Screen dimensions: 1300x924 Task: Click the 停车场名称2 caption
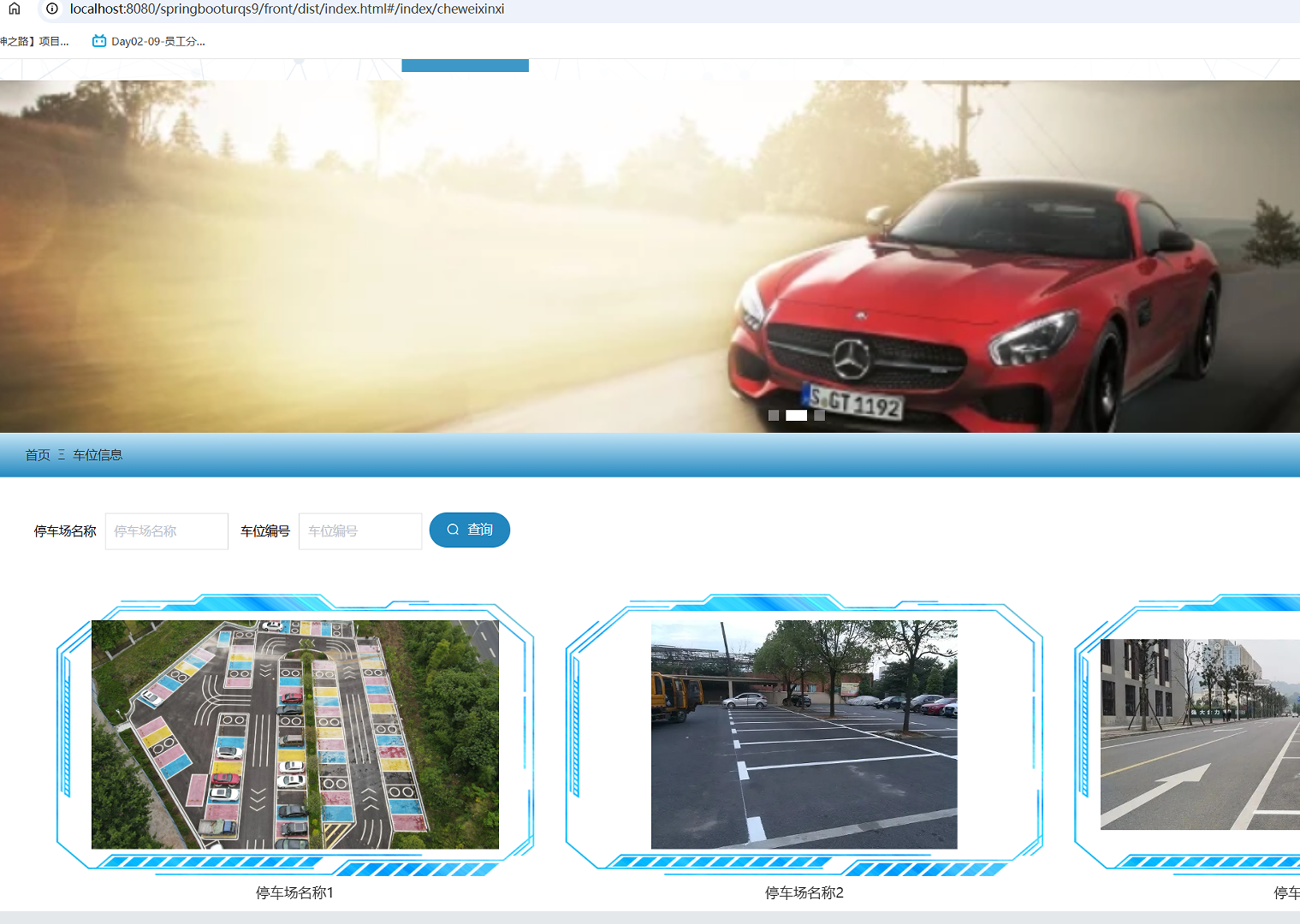click(804, 893)
